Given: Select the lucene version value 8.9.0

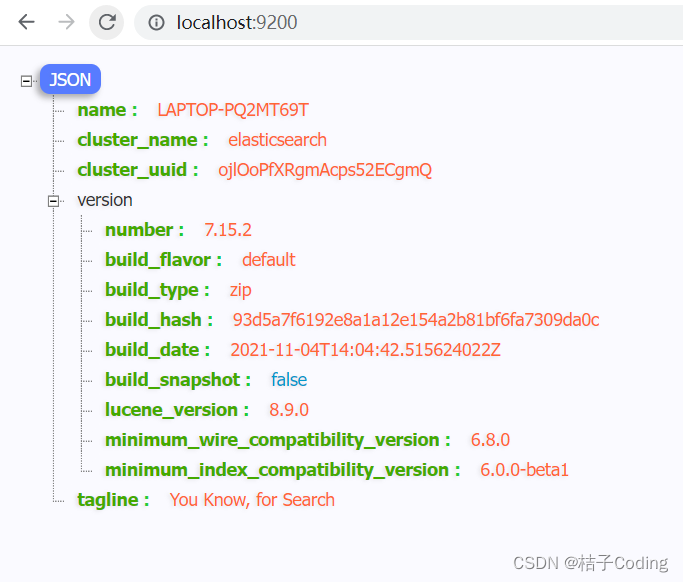Looking at the screenshot, I should click(289, 410).
